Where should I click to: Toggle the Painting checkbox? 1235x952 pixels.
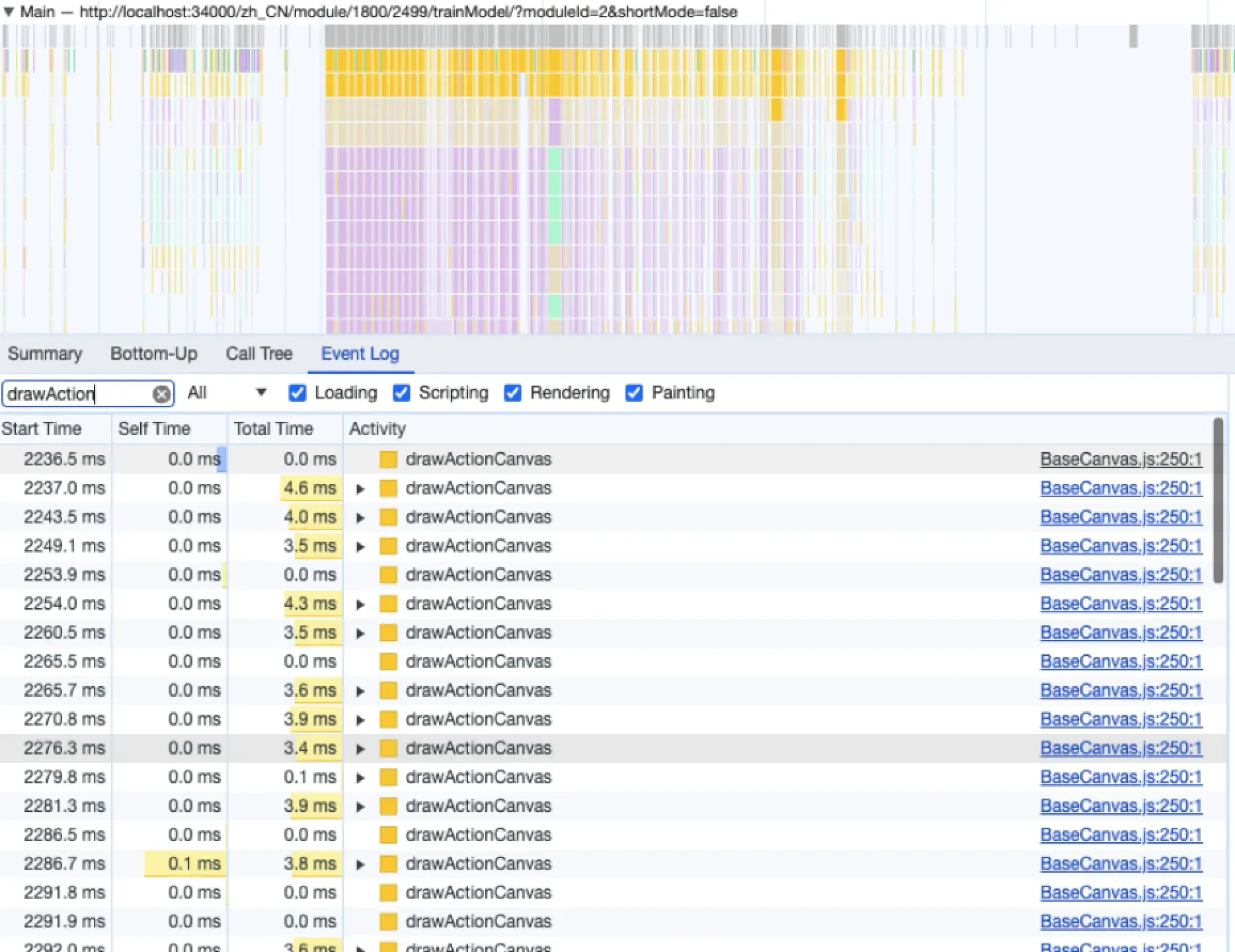tap(634, 393)
